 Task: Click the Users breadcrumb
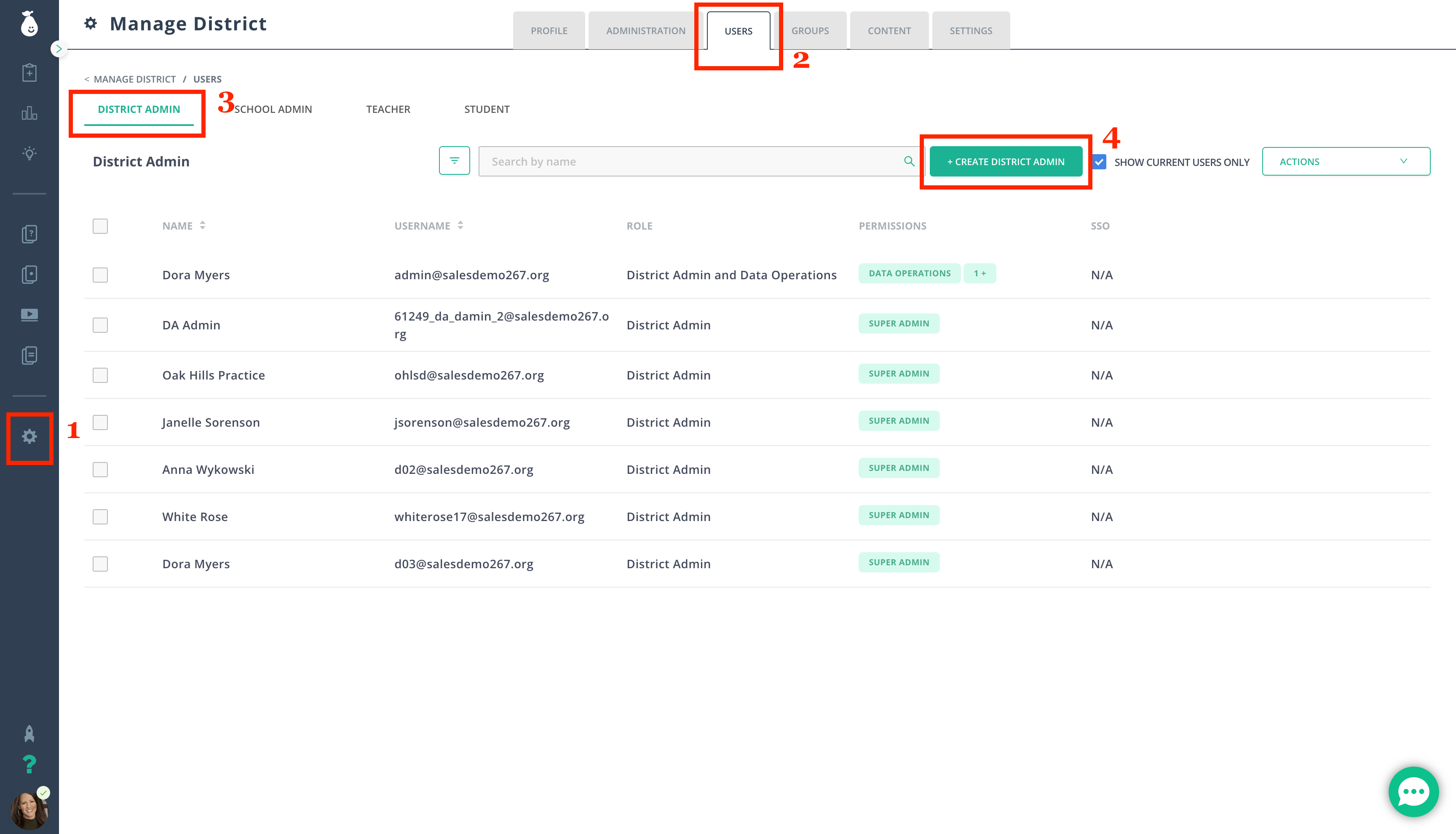coord(207,79)
